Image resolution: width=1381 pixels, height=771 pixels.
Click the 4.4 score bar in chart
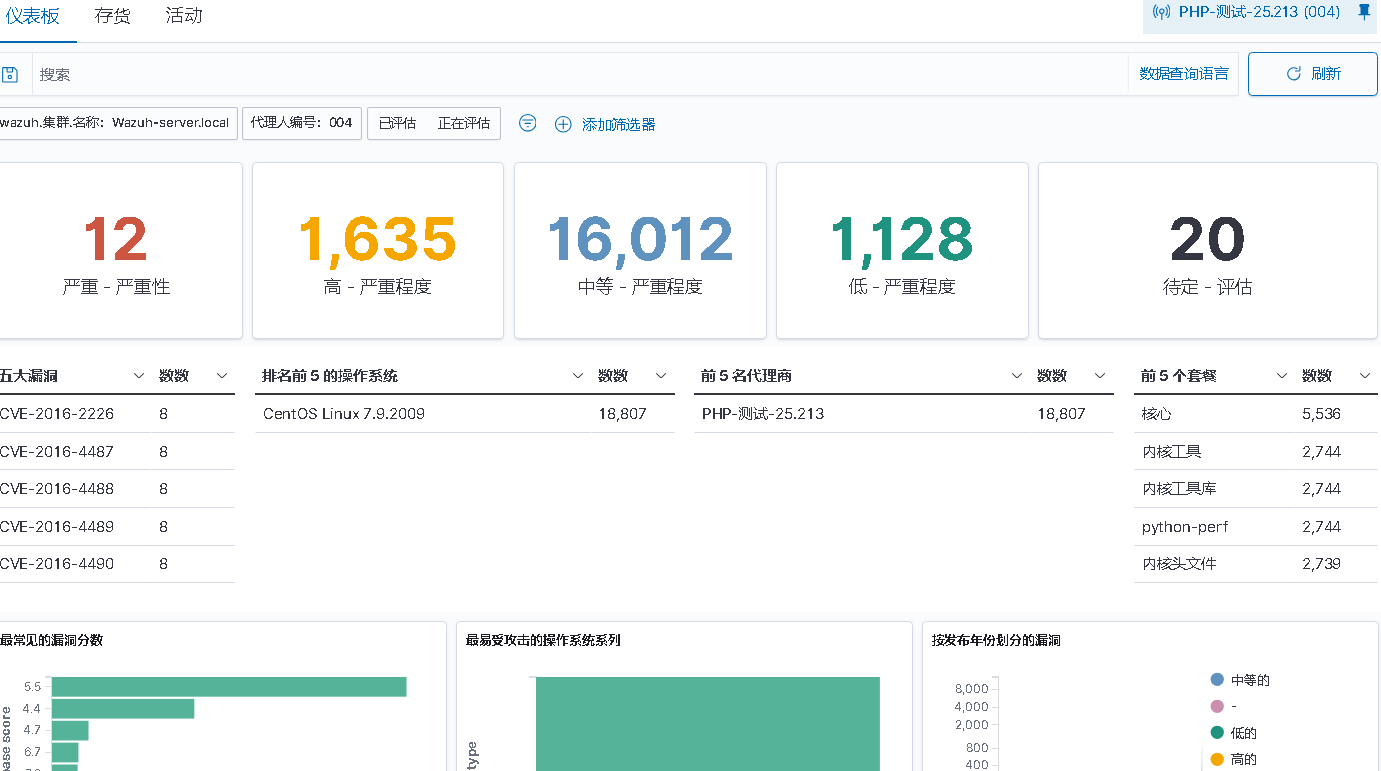point(123,709)
